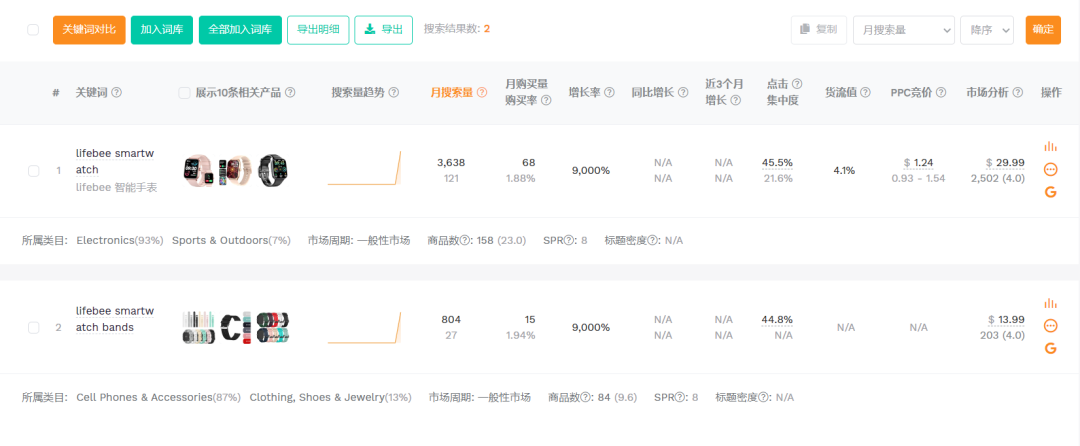Click the 45.5% click concentration value
Image resolution: width=1080 pixels, height=446 pixels.
(x=777, y=162)
